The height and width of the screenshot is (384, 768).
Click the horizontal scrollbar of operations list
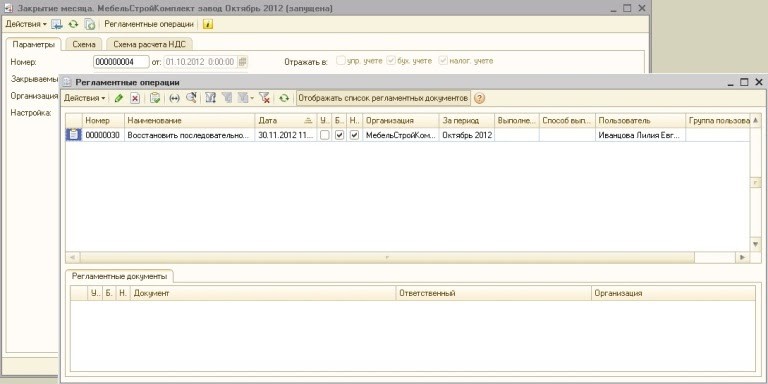(387, 257)
